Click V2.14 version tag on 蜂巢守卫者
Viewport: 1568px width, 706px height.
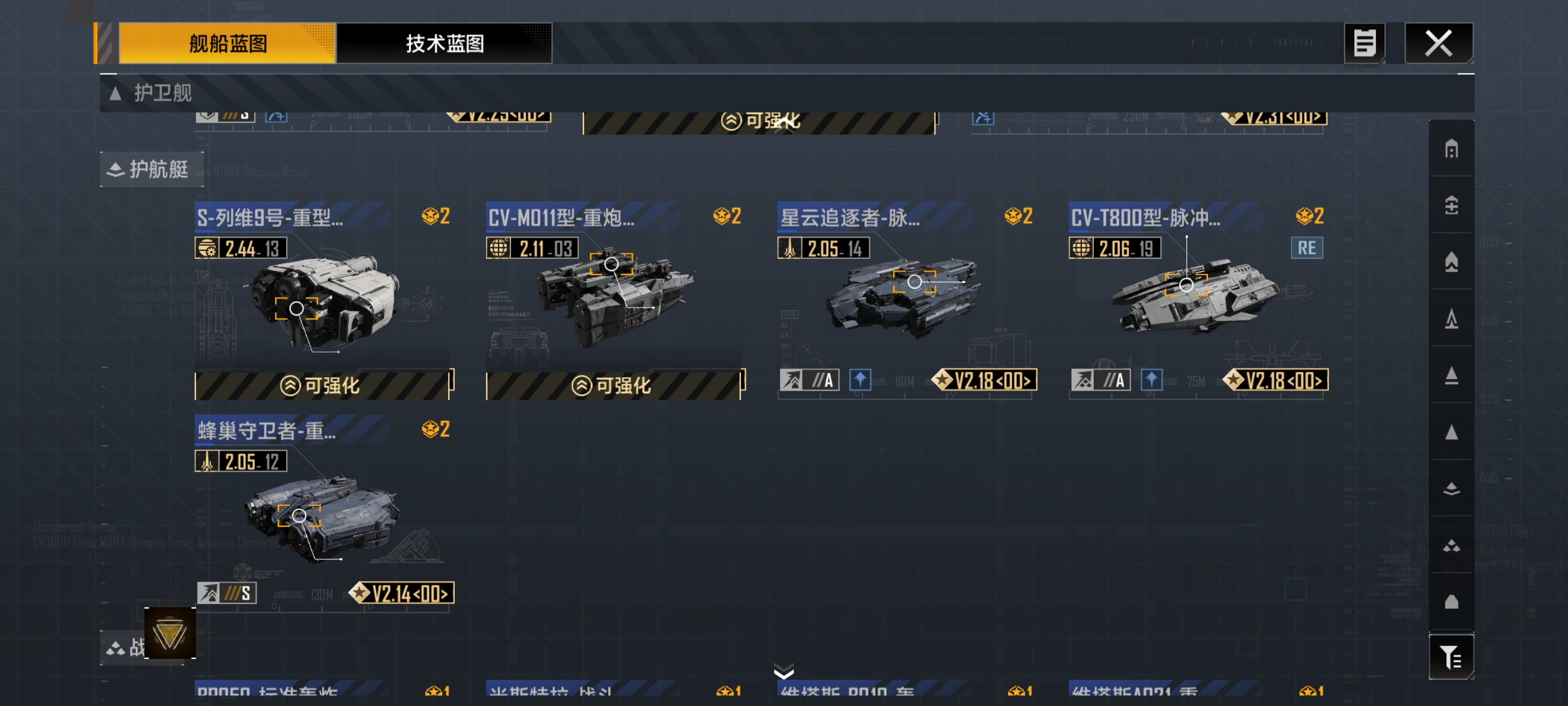tap(402, 593)
